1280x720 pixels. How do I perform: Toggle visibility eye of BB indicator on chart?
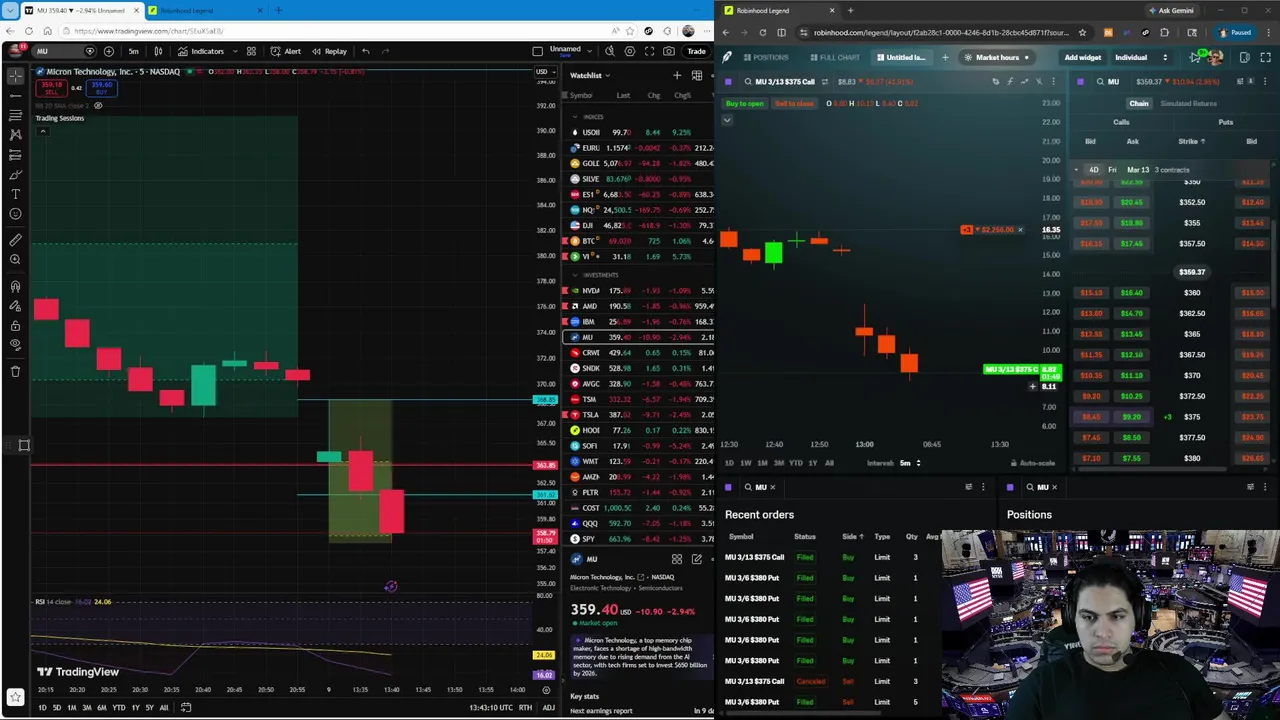[x=98, y=105]
